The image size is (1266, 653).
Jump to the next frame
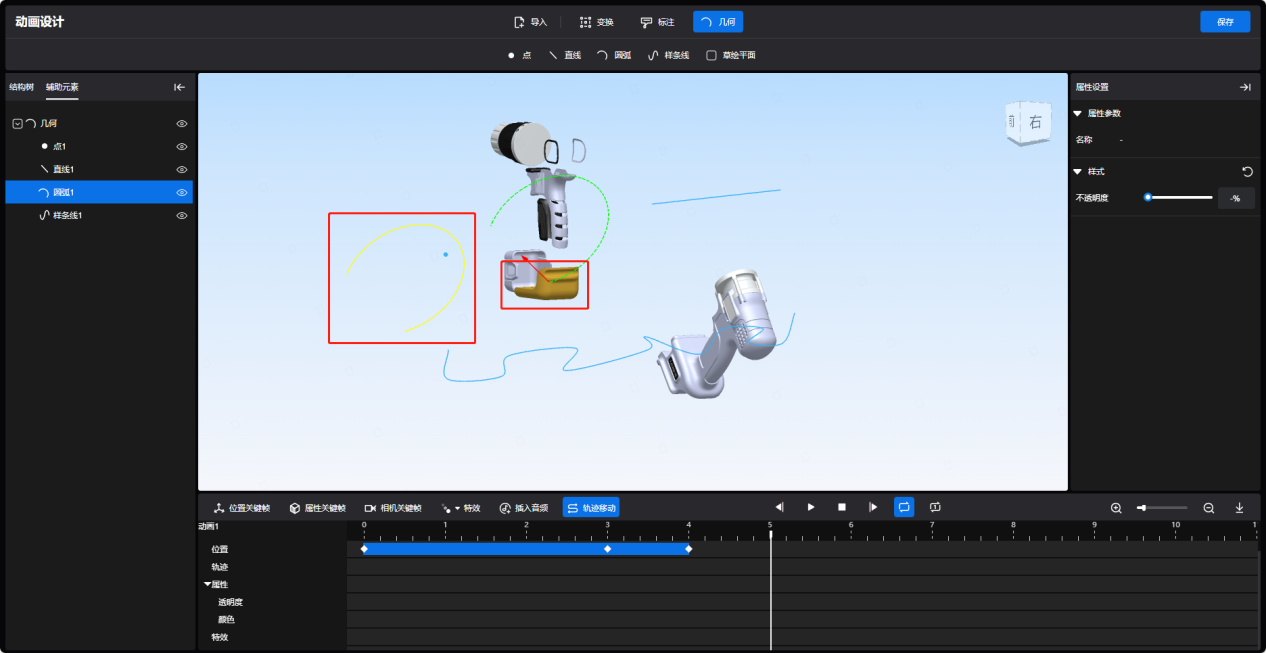click(873, 508)
